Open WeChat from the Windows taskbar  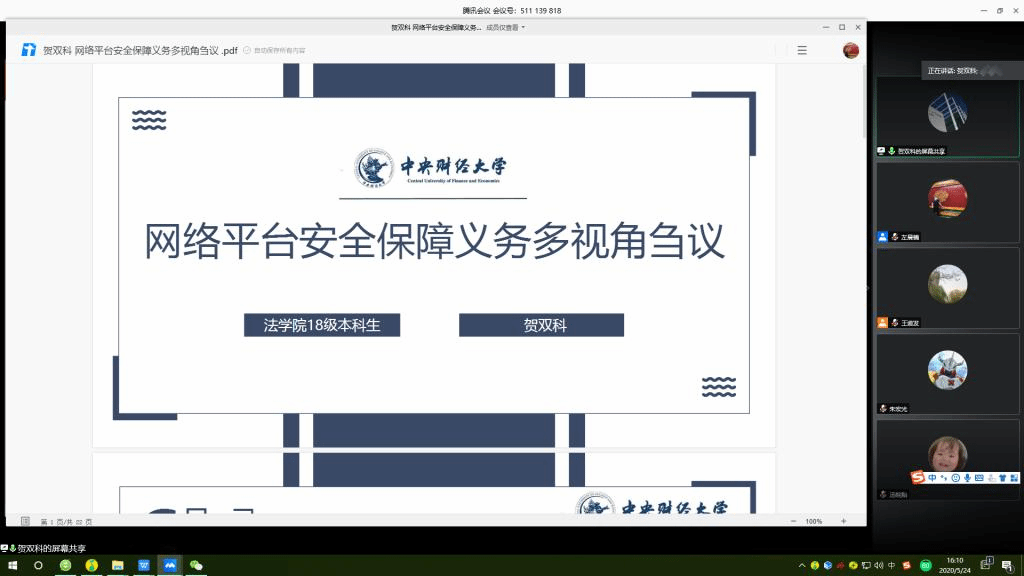(196, 565)
